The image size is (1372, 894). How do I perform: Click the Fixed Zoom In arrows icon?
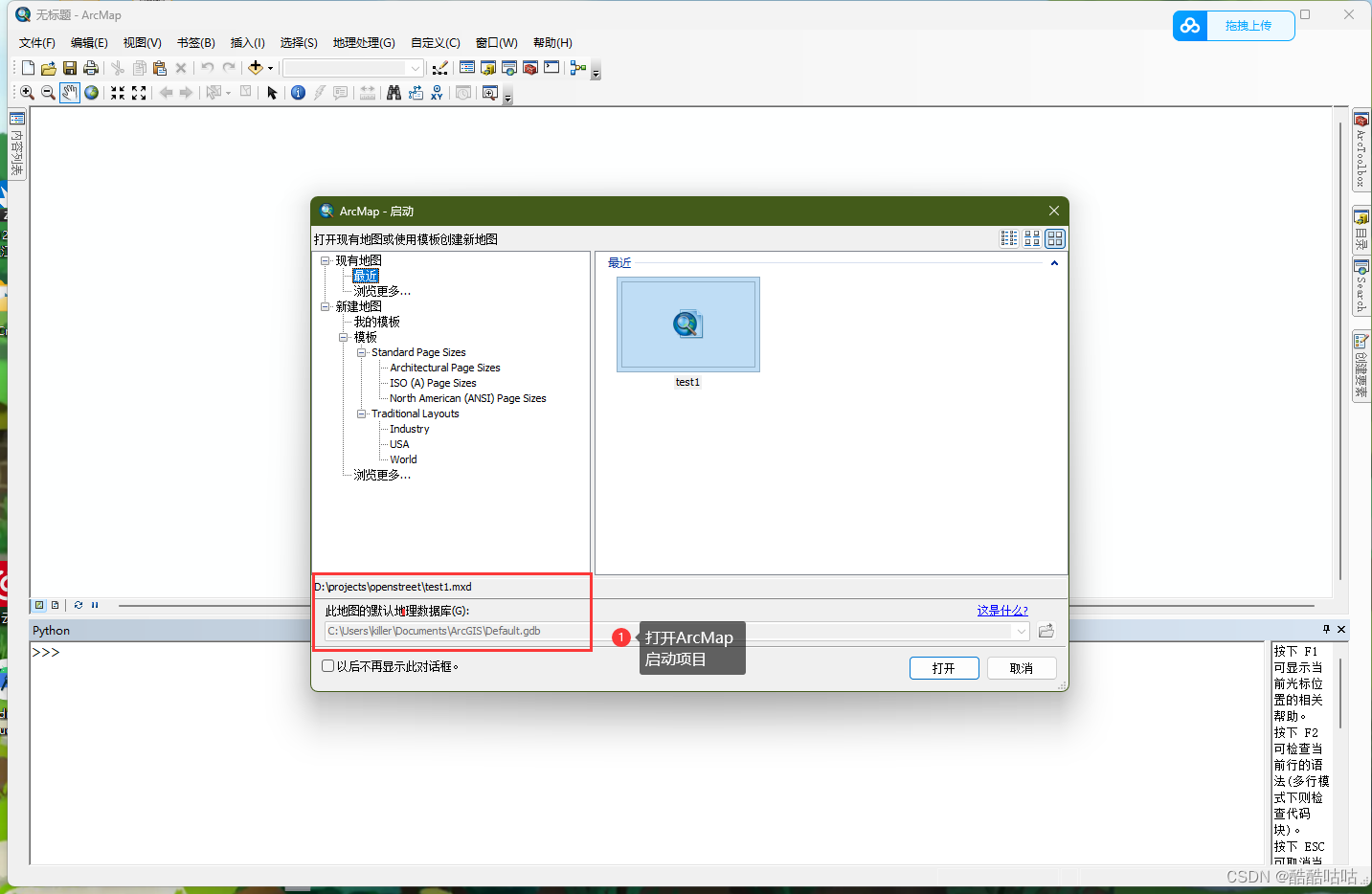click(x=118, y=93)
